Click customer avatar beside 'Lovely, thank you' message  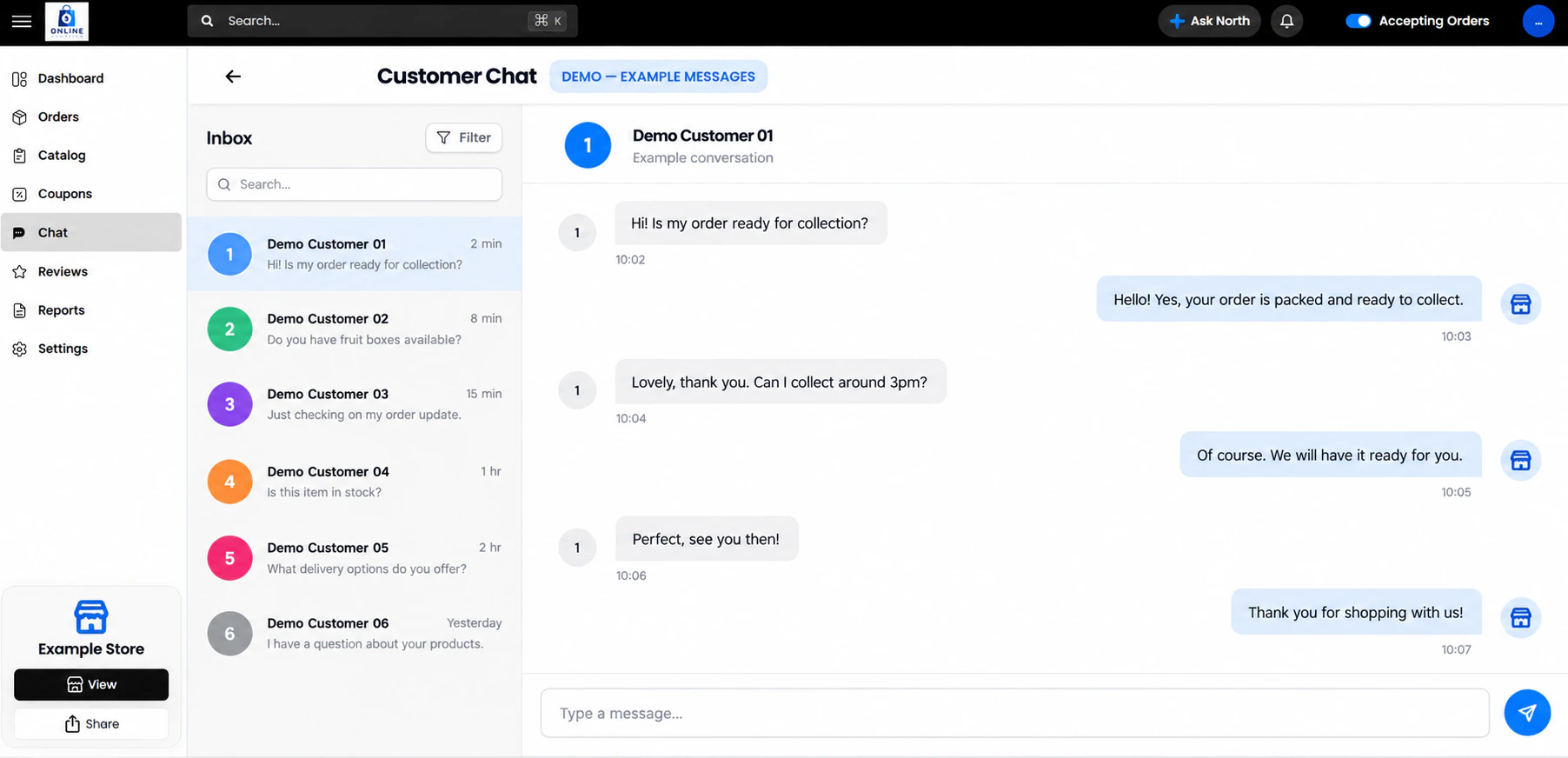coord(577,390)
